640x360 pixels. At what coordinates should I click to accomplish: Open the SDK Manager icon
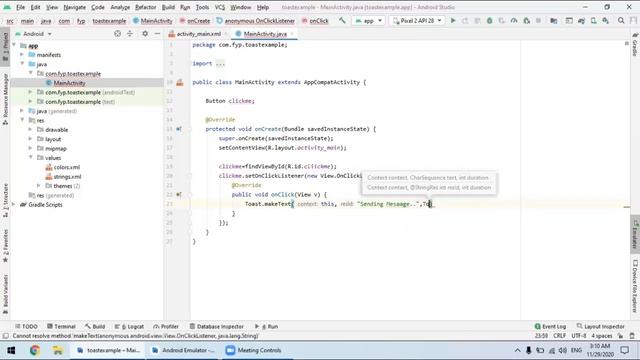click(x=606, y=20)
